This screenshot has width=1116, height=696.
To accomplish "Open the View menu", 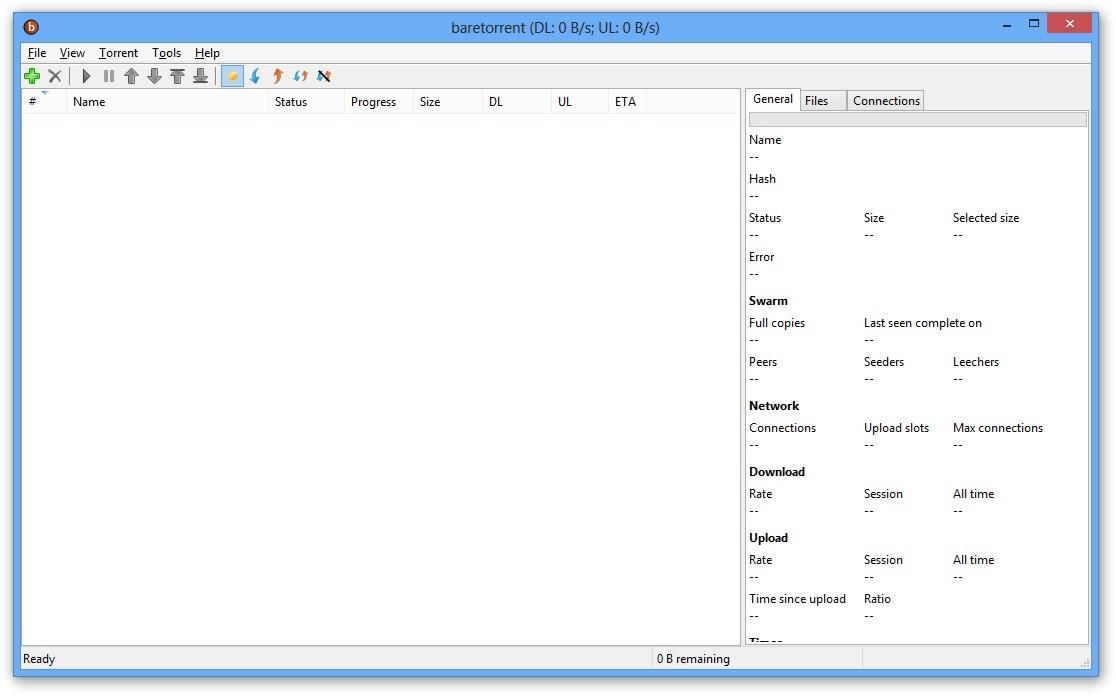I will click(72, 53).
